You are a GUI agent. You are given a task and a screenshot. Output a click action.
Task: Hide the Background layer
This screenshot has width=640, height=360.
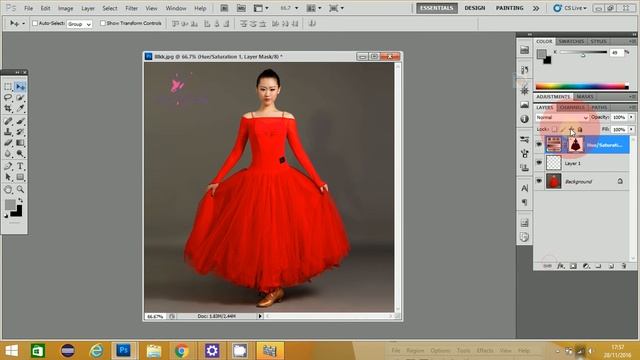(539, 181)
